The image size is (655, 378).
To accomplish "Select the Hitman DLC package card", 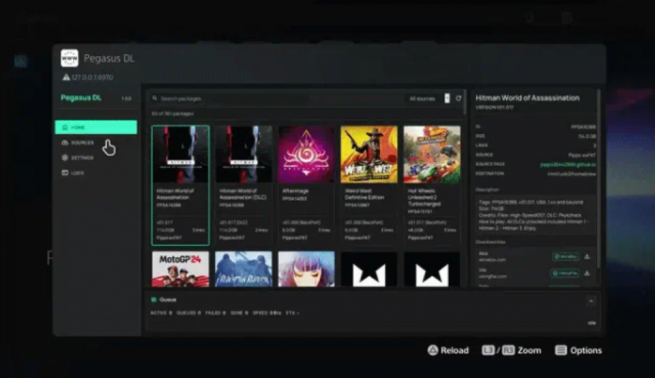I will coord(244,185).
